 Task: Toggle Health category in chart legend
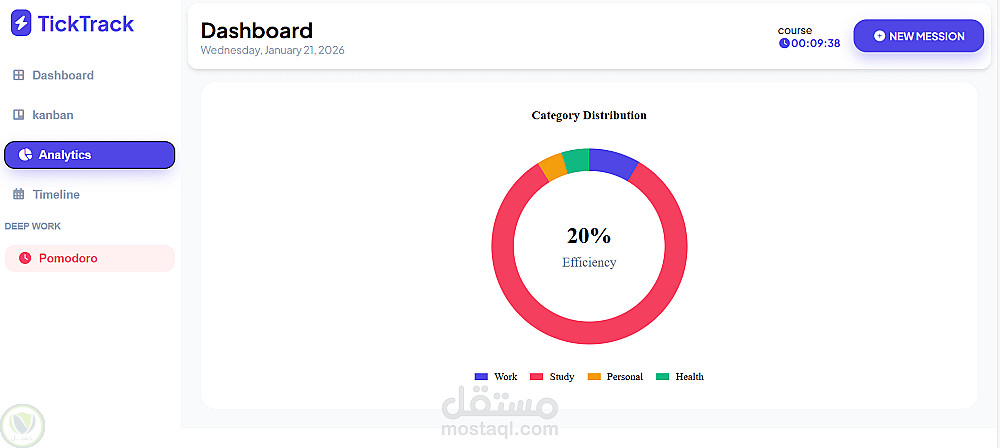point(680,377)
